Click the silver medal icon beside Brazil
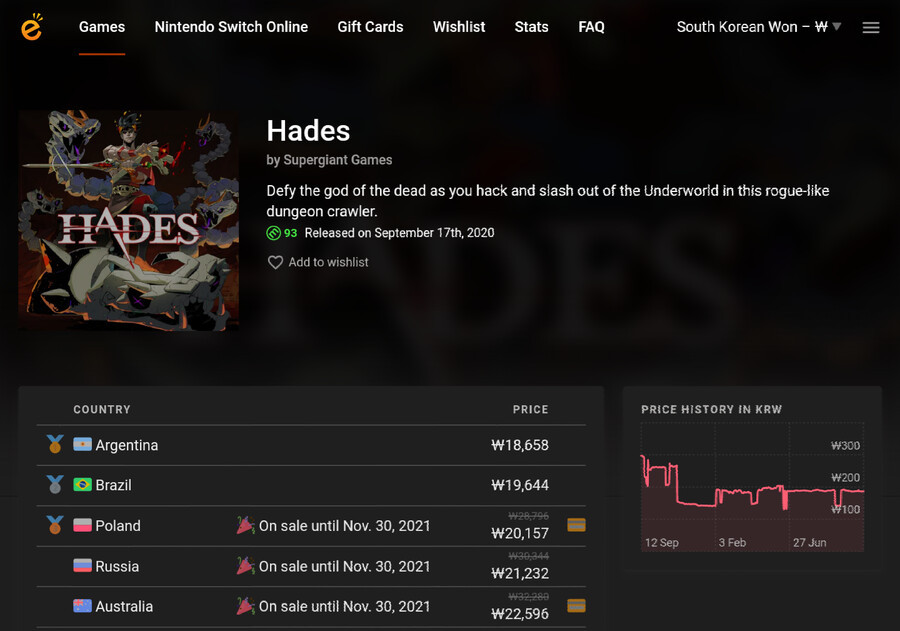The image size is (900, 631). 55,485
